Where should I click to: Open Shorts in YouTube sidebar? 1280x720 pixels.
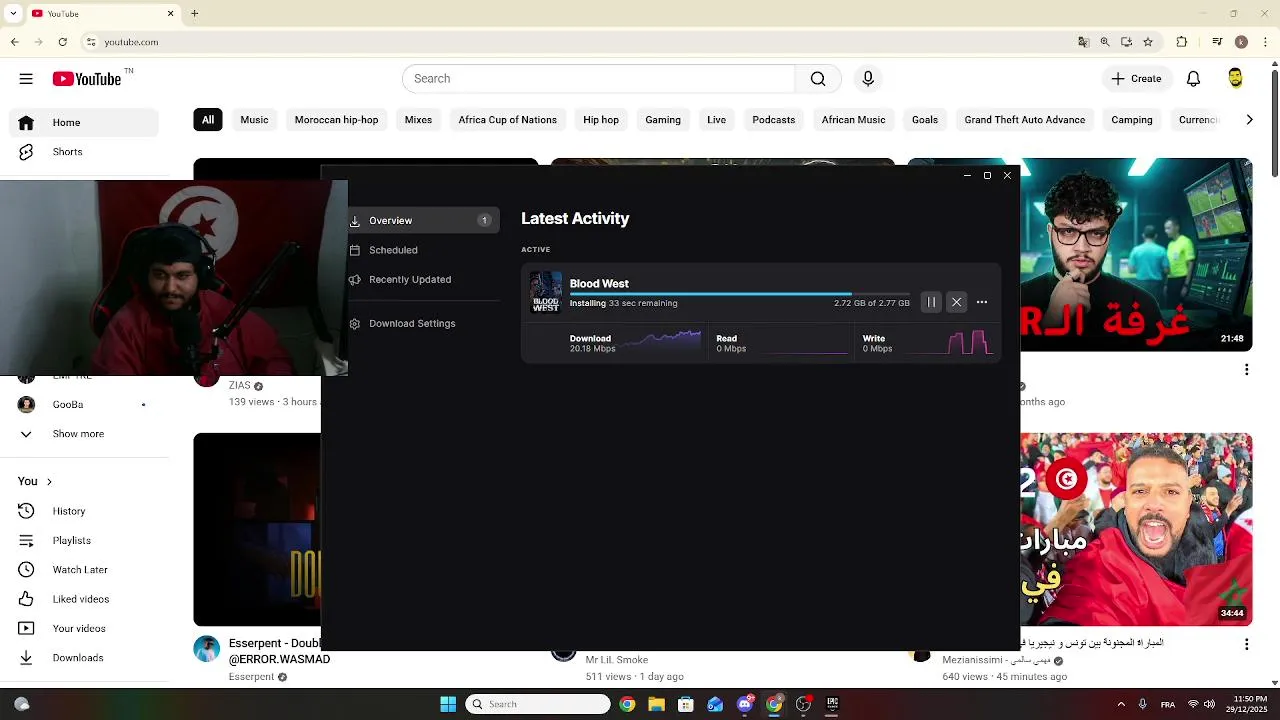tap(84, 152)
